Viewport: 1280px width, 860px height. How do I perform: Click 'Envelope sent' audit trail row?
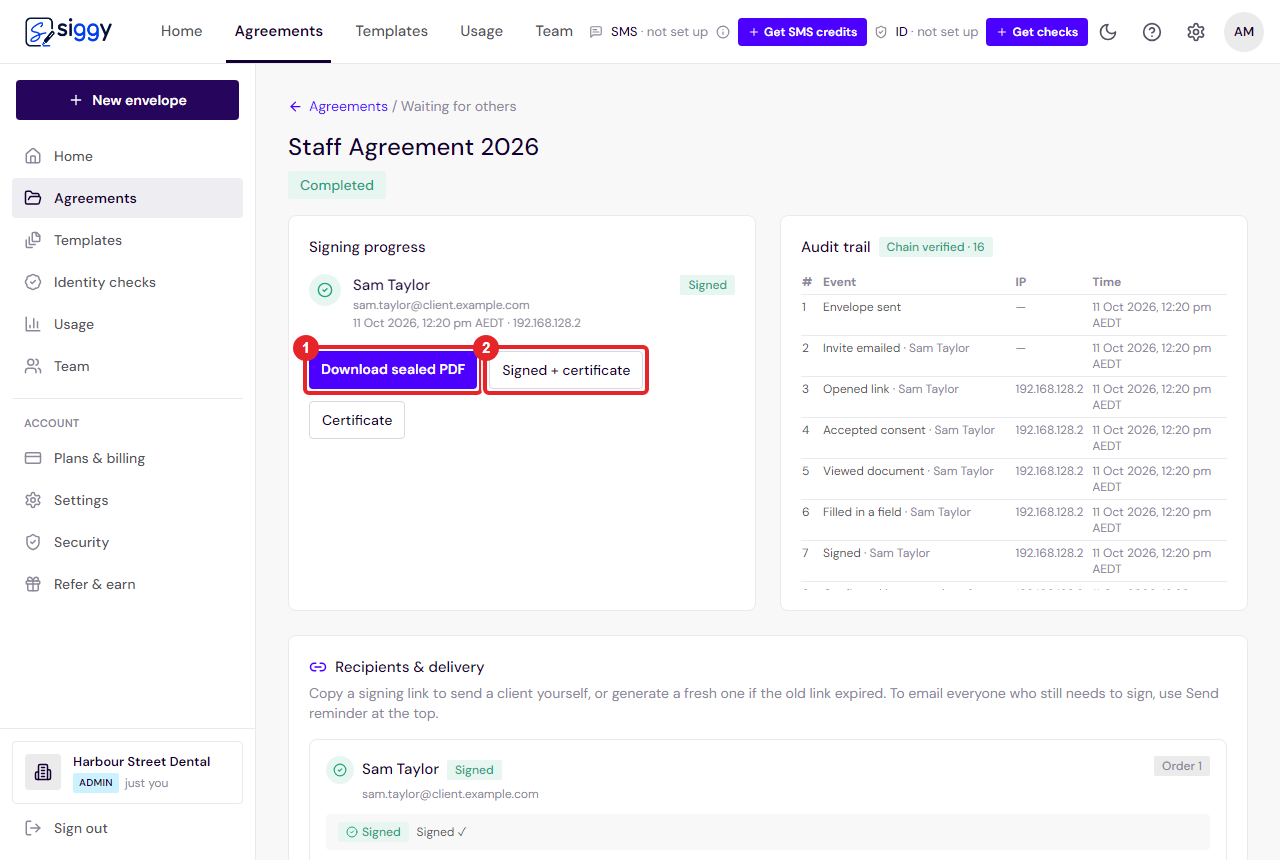pos(1014,315)
